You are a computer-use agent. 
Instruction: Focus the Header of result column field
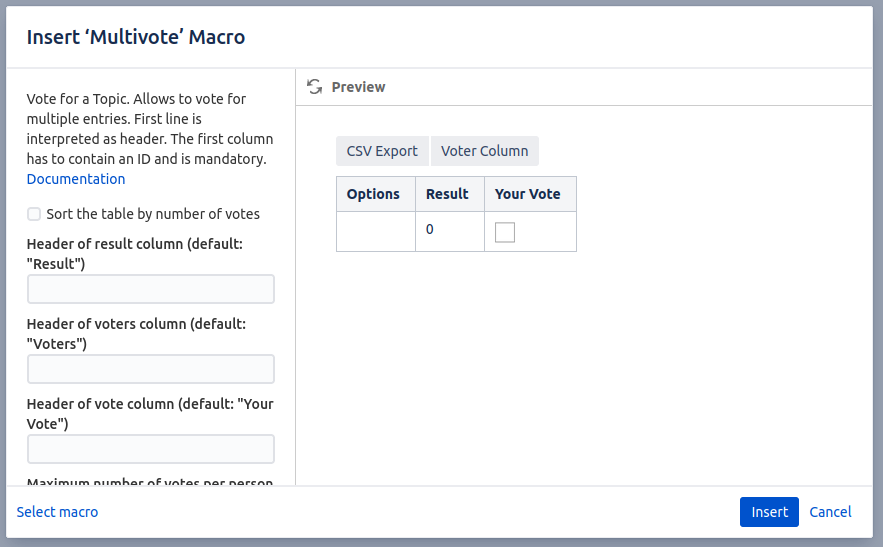pos(151,289)
